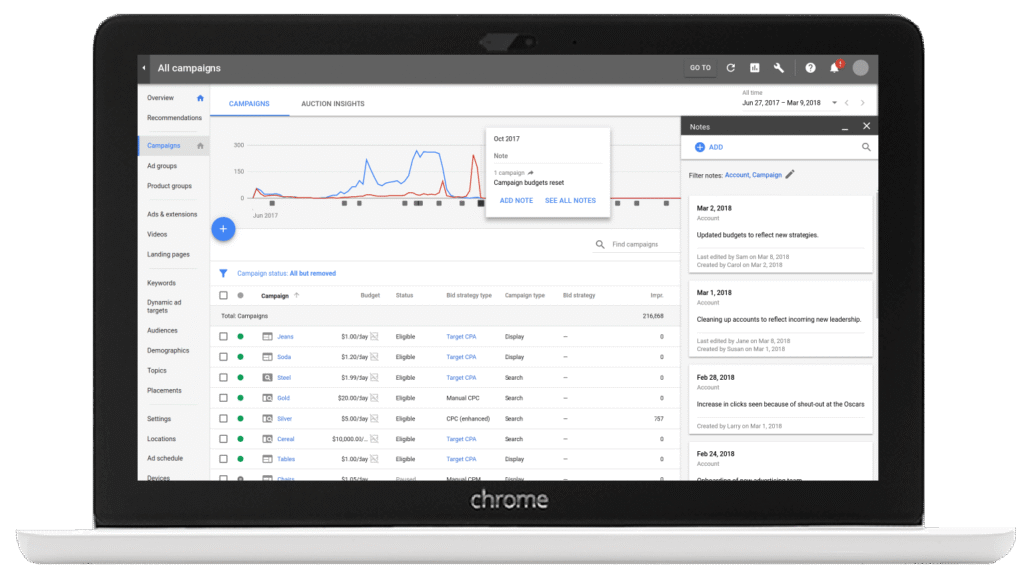Click the account avatar circle
Screen dimensions: 1024x574
[861, 67]
